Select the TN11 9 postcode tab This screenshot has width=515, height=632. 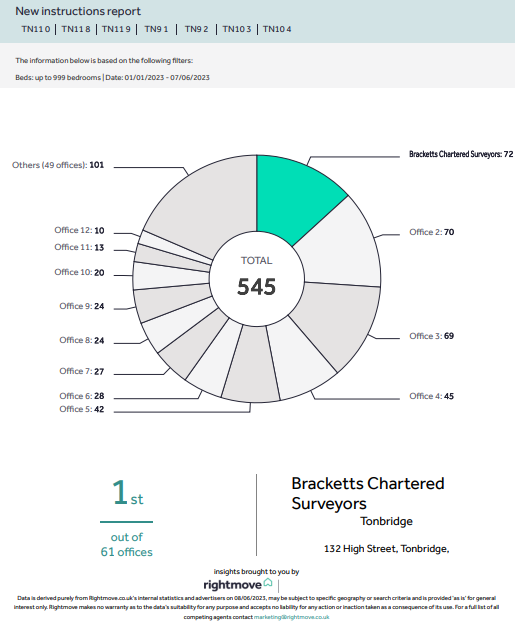[x=116, y=29]
